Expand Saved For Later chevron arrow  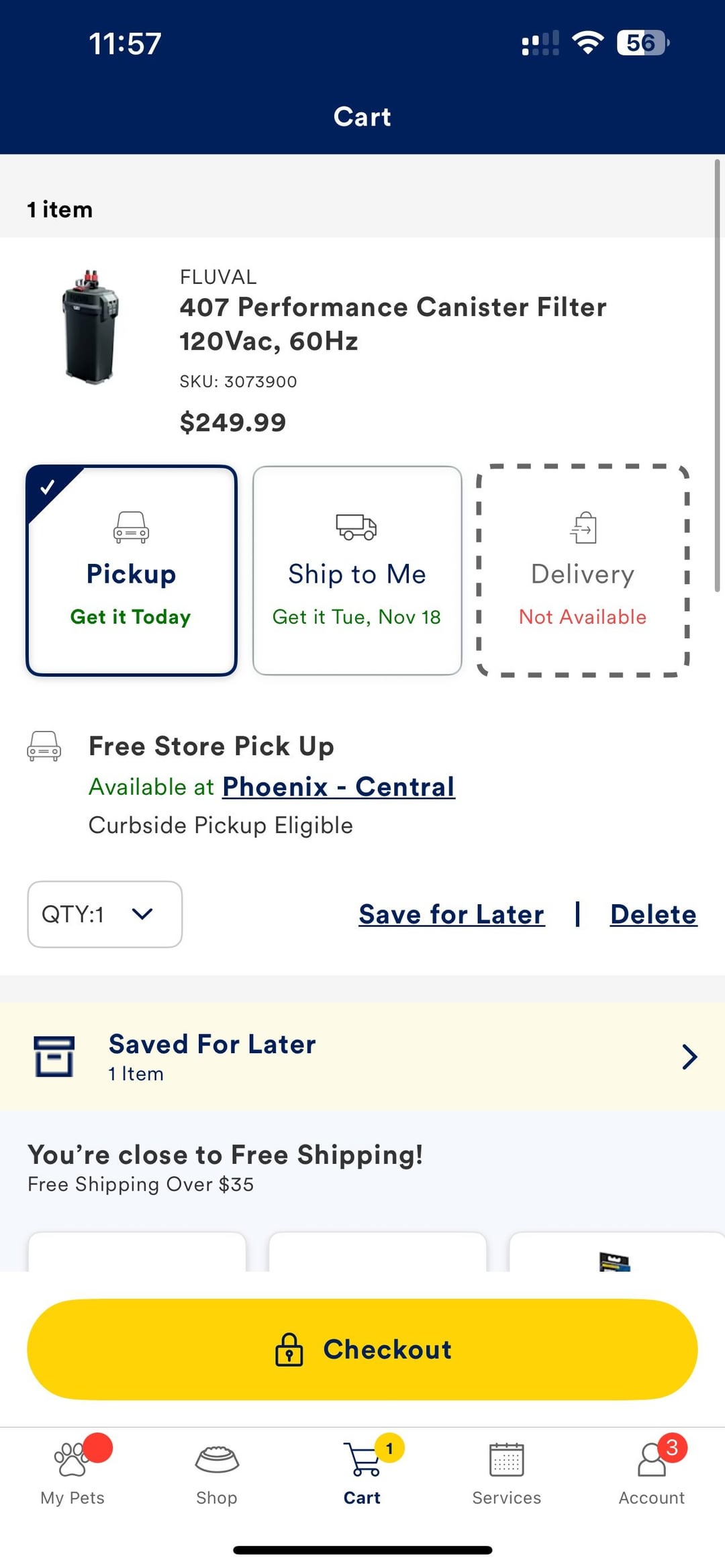(x=689, y=1057)
